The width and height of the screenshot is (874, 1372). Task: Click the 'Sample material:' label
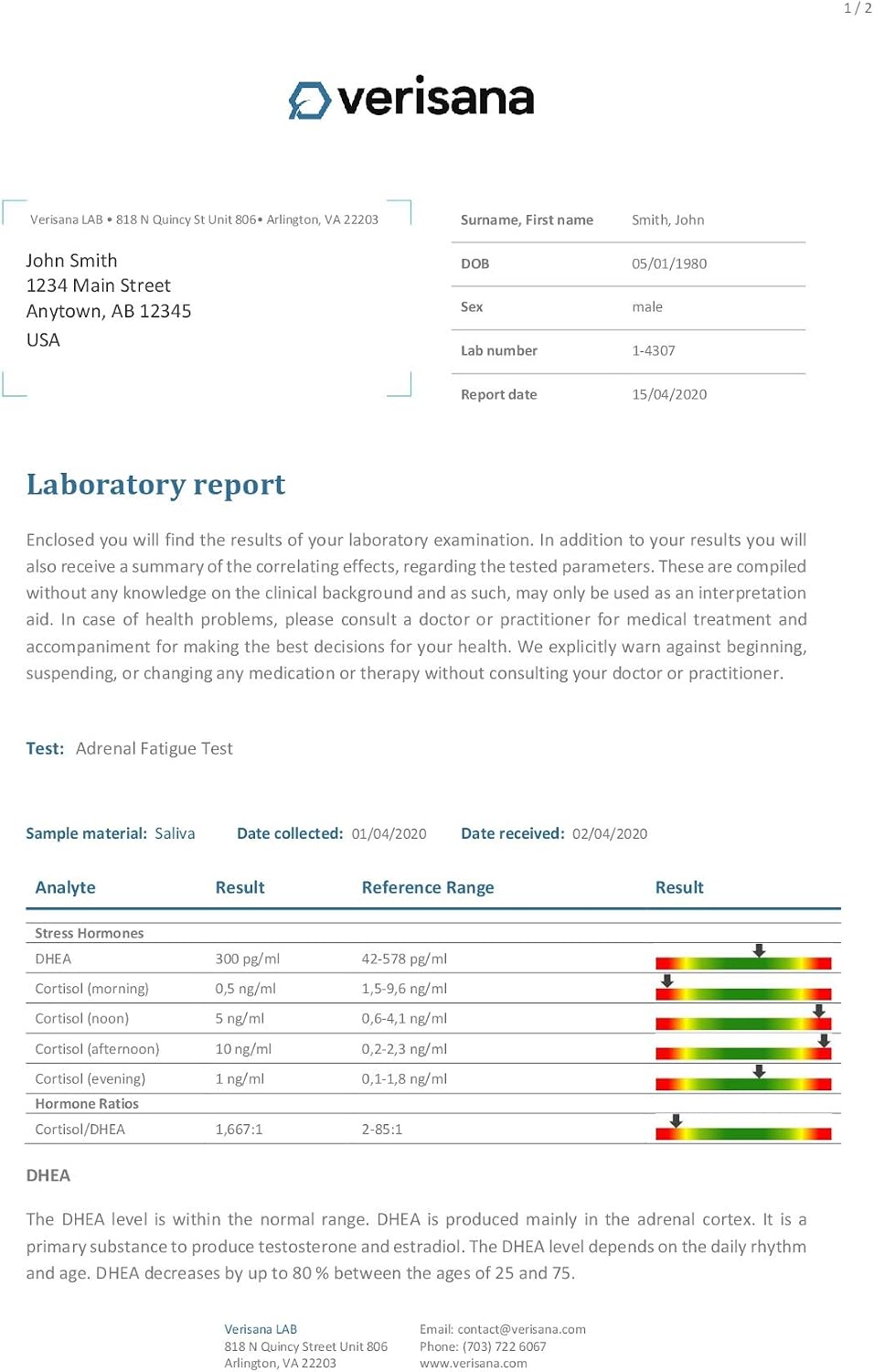click(86, 833)
